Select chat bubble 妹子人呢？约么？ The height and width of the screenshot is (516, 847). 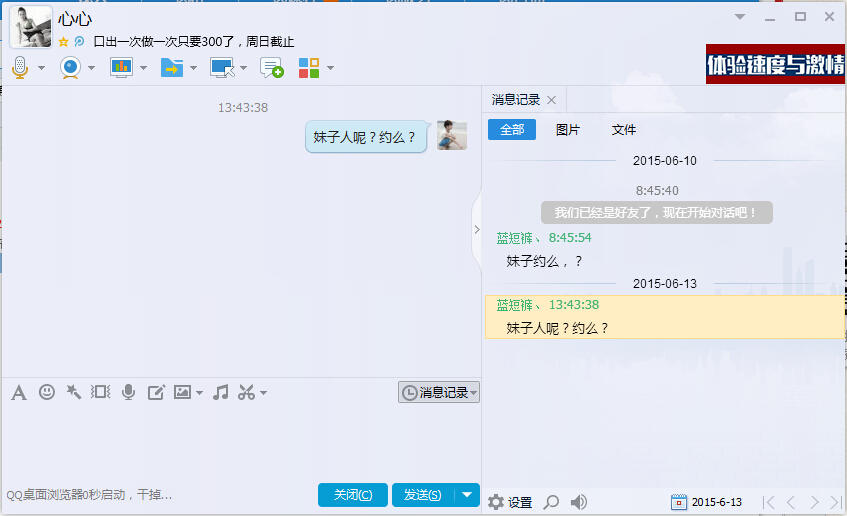click(x=366, y=137)
